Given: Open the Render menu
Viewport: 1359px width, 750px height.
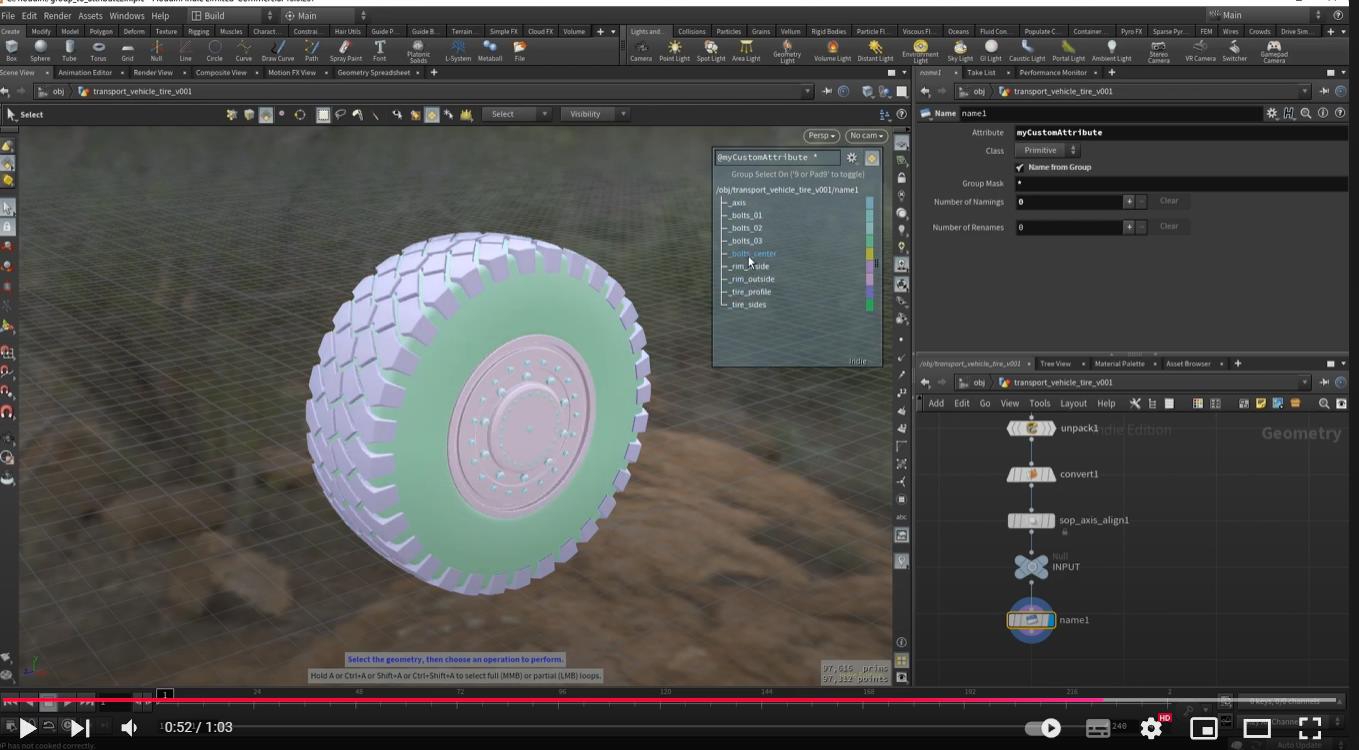Looking at the screenshot, I should pos(57,16).
